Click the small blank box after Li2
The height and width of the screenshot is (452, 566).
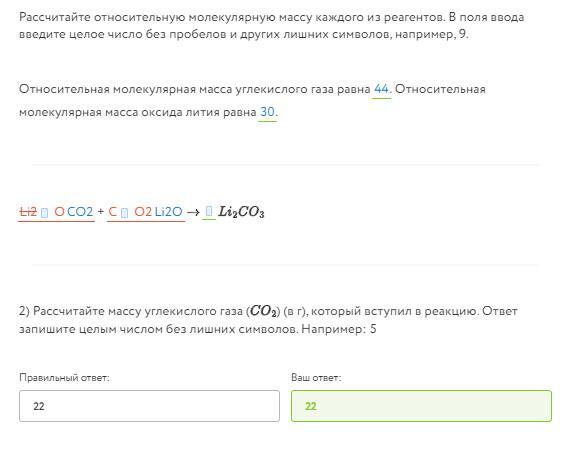pos(44,213)
